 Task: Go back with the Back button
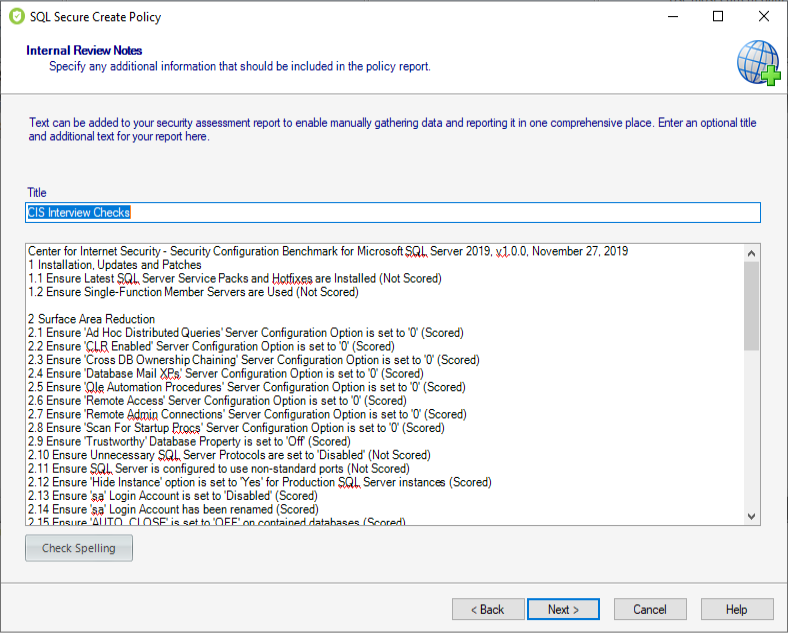point(488,609)
